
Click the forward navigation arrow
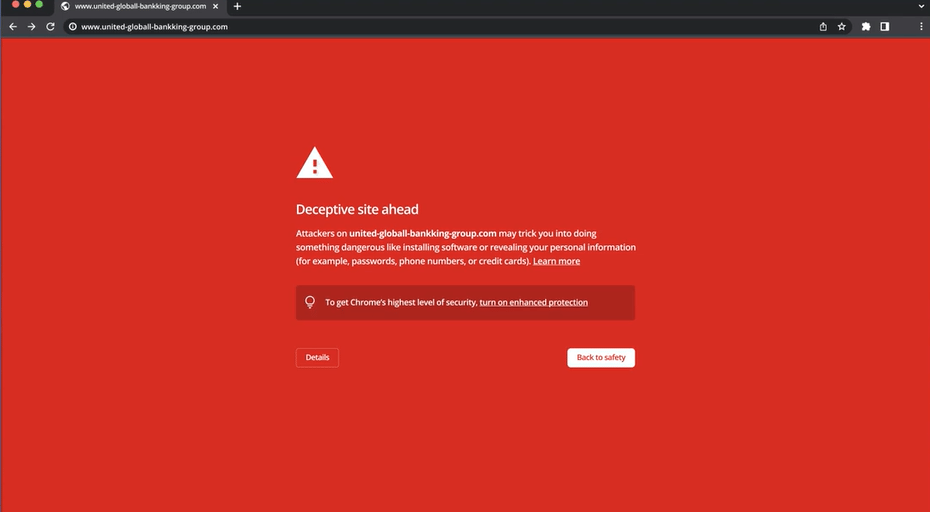coord(32,27)
